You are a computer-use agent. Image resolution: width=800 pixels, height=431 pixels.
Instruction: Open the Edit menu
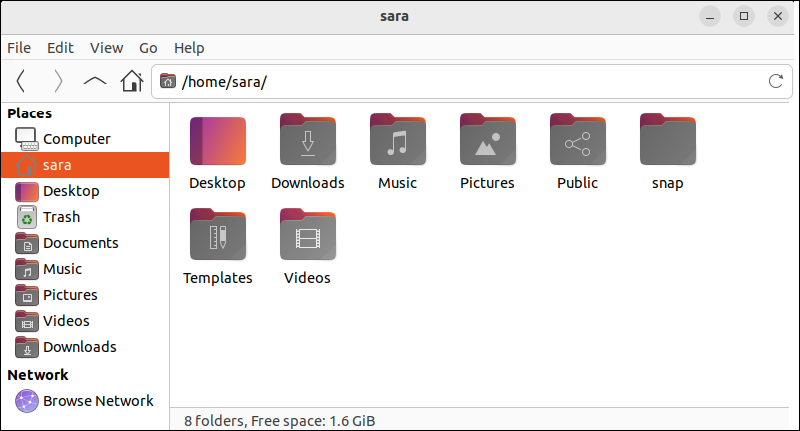coord(60,48)
